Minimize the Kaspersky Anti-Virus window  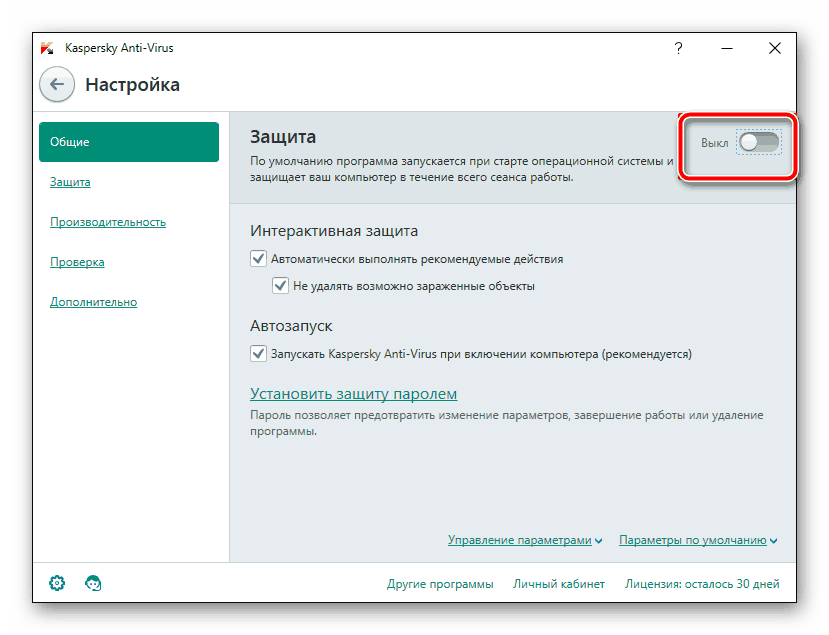(x=727, y=48)
